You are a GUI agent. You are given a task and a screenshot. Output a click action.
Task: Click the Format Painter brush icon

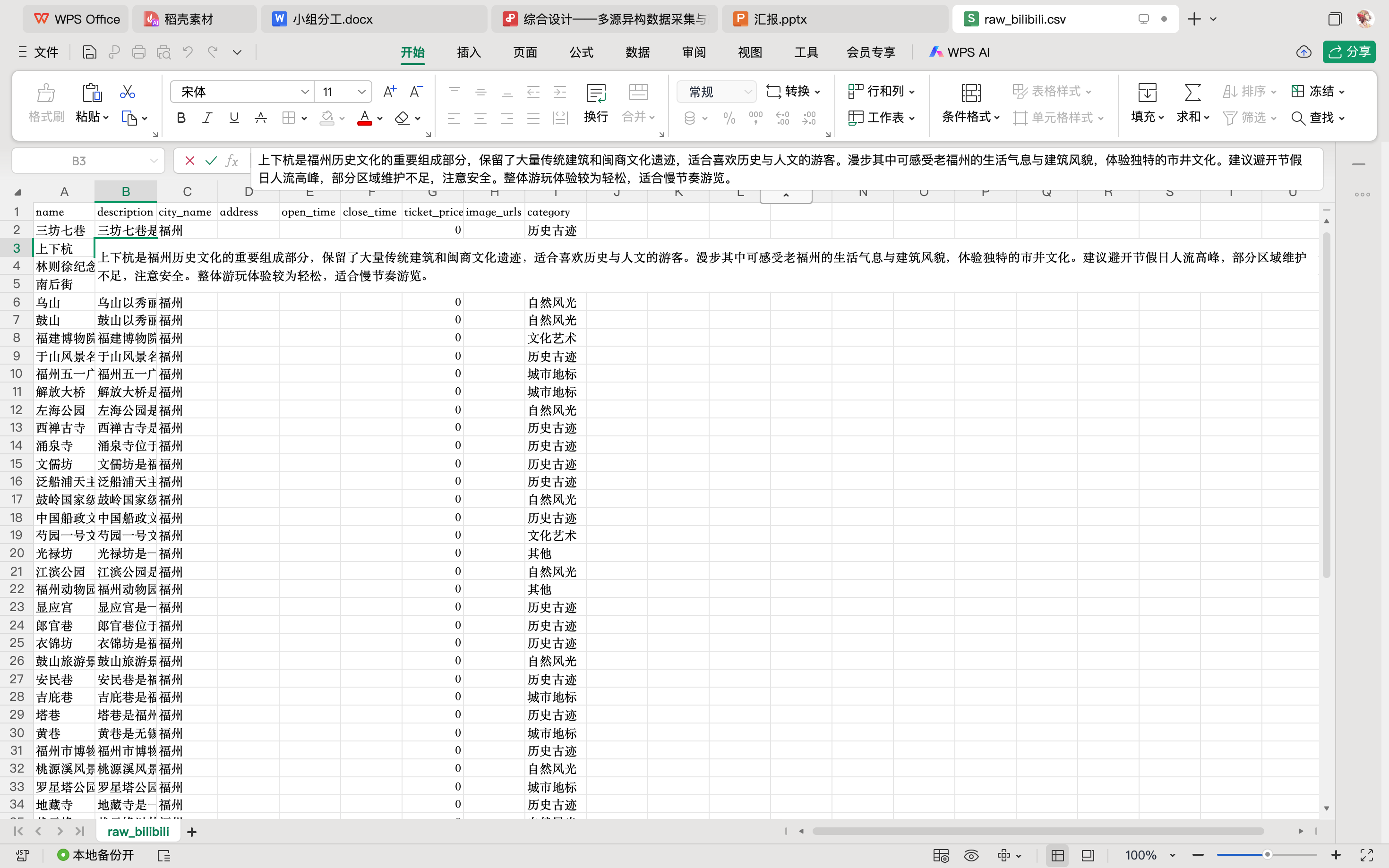[x=46, y=93]
